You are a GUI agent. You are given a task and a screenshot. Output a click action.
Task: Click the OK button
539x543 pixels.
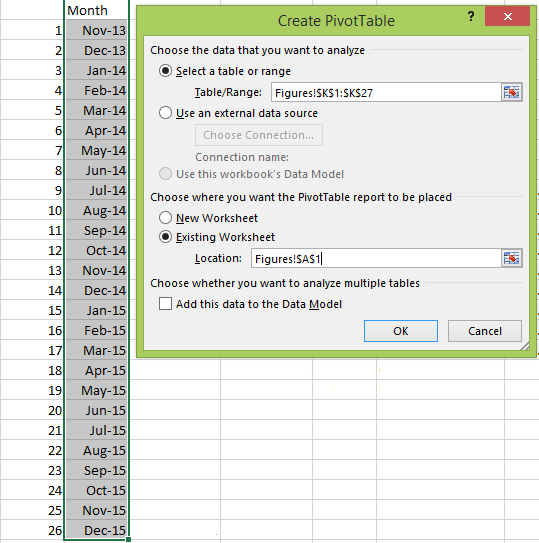pos(401,331)
